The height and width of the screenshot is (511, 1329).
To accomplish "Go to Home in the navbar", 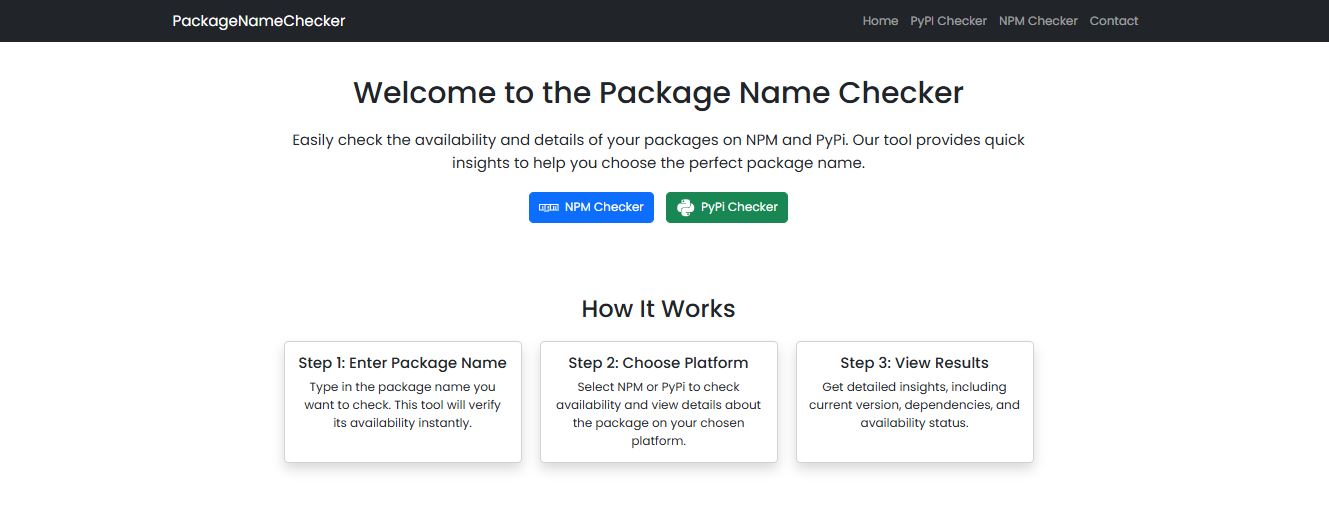I will [880, 21].
